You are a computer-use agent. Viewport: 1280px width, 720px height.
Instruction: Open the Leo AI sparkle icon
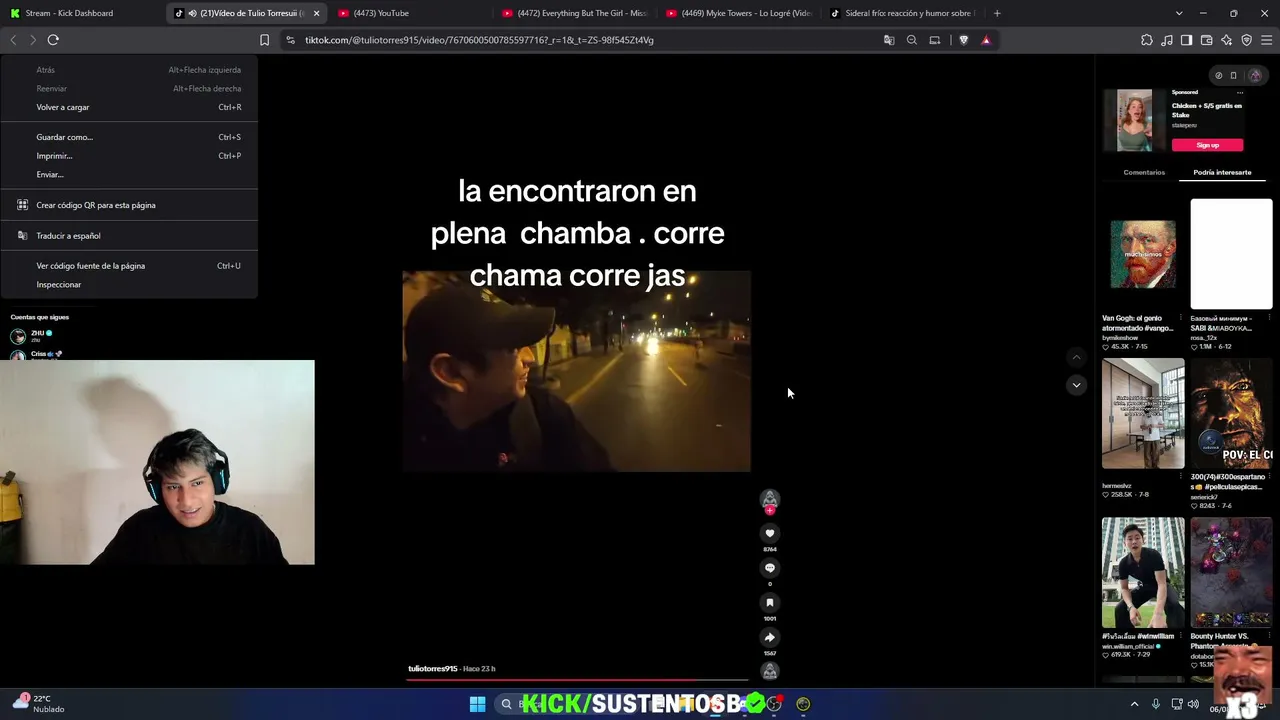coord(1226,40)
